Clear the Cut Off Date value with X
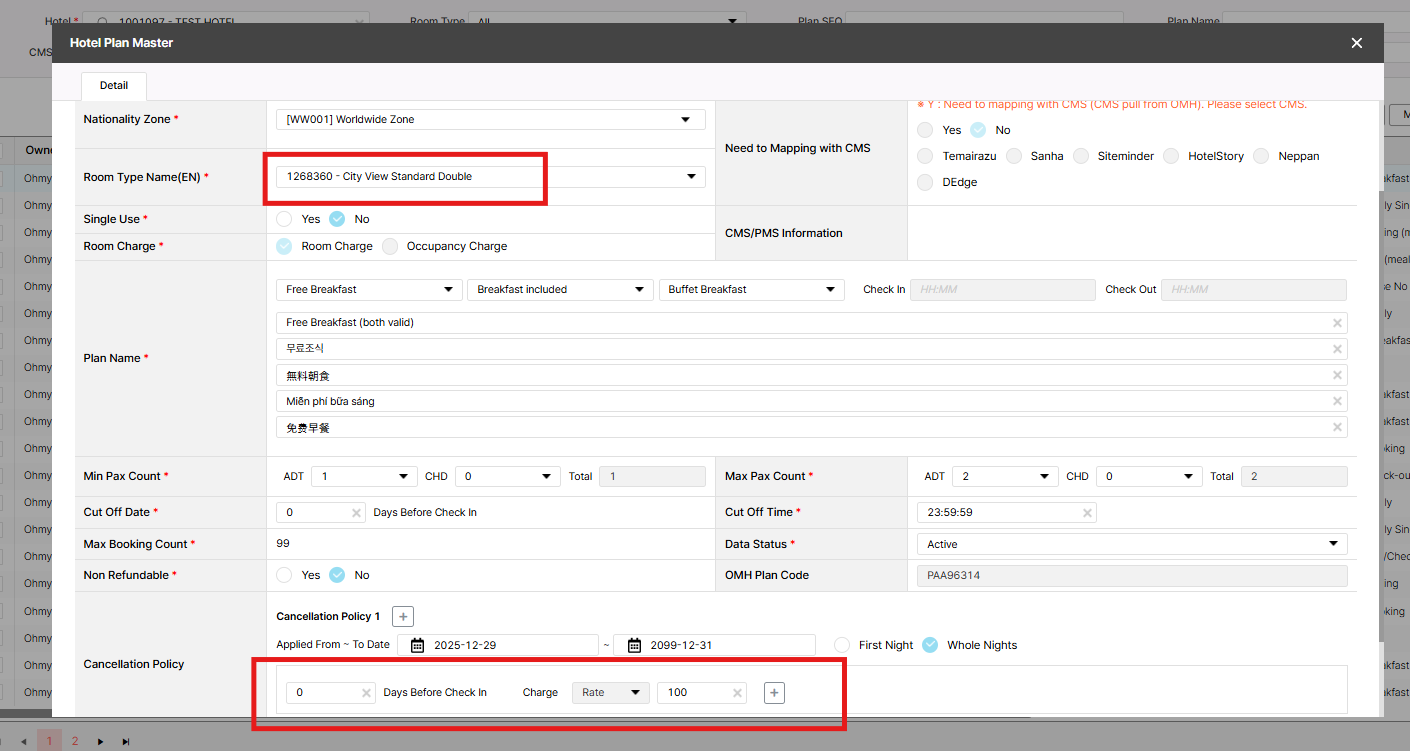This screenshot has width=1410, height=751. (x=356, y=512)
